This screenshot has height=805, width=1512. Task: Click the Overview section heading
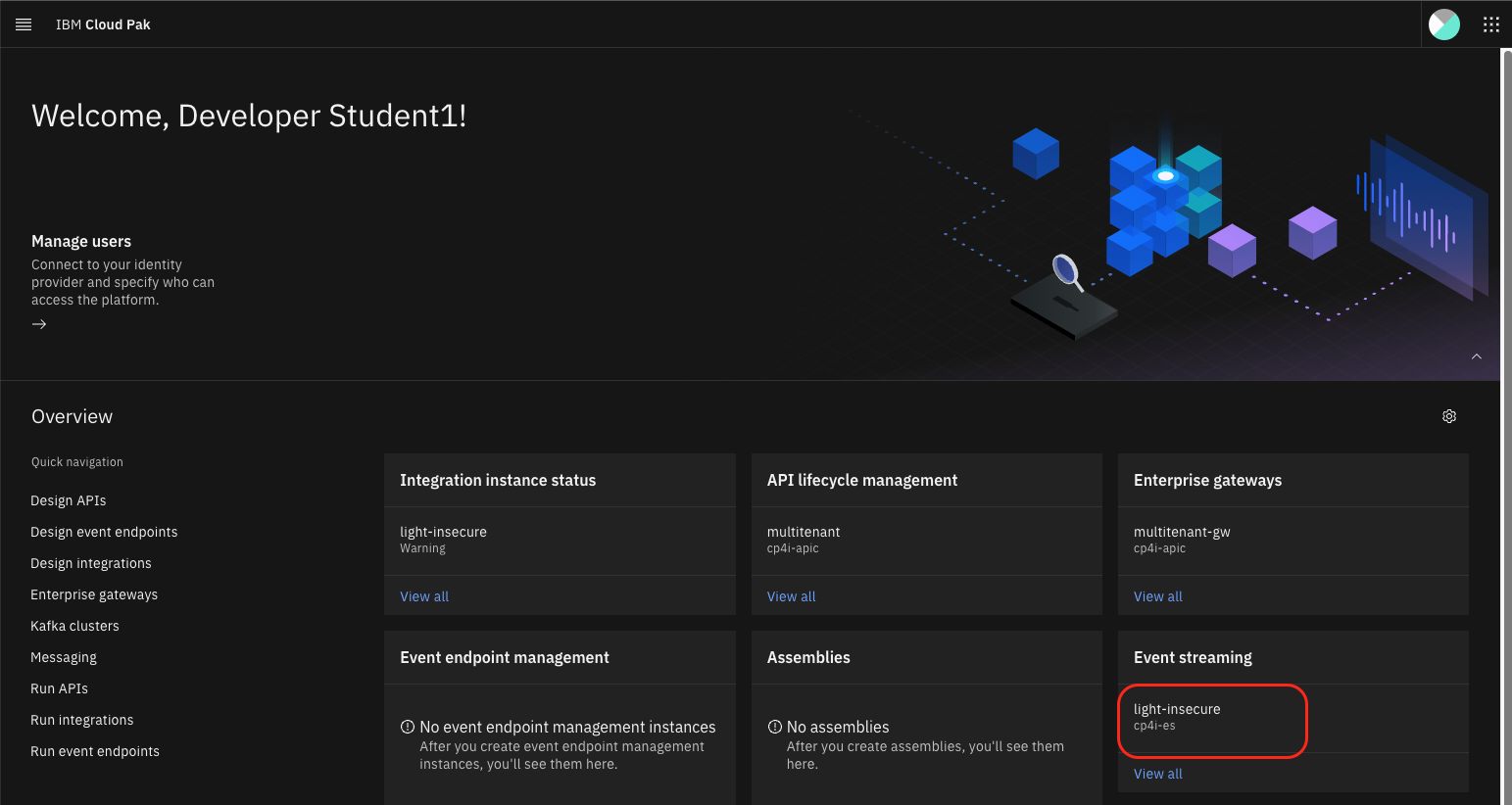tap(72, 416)
